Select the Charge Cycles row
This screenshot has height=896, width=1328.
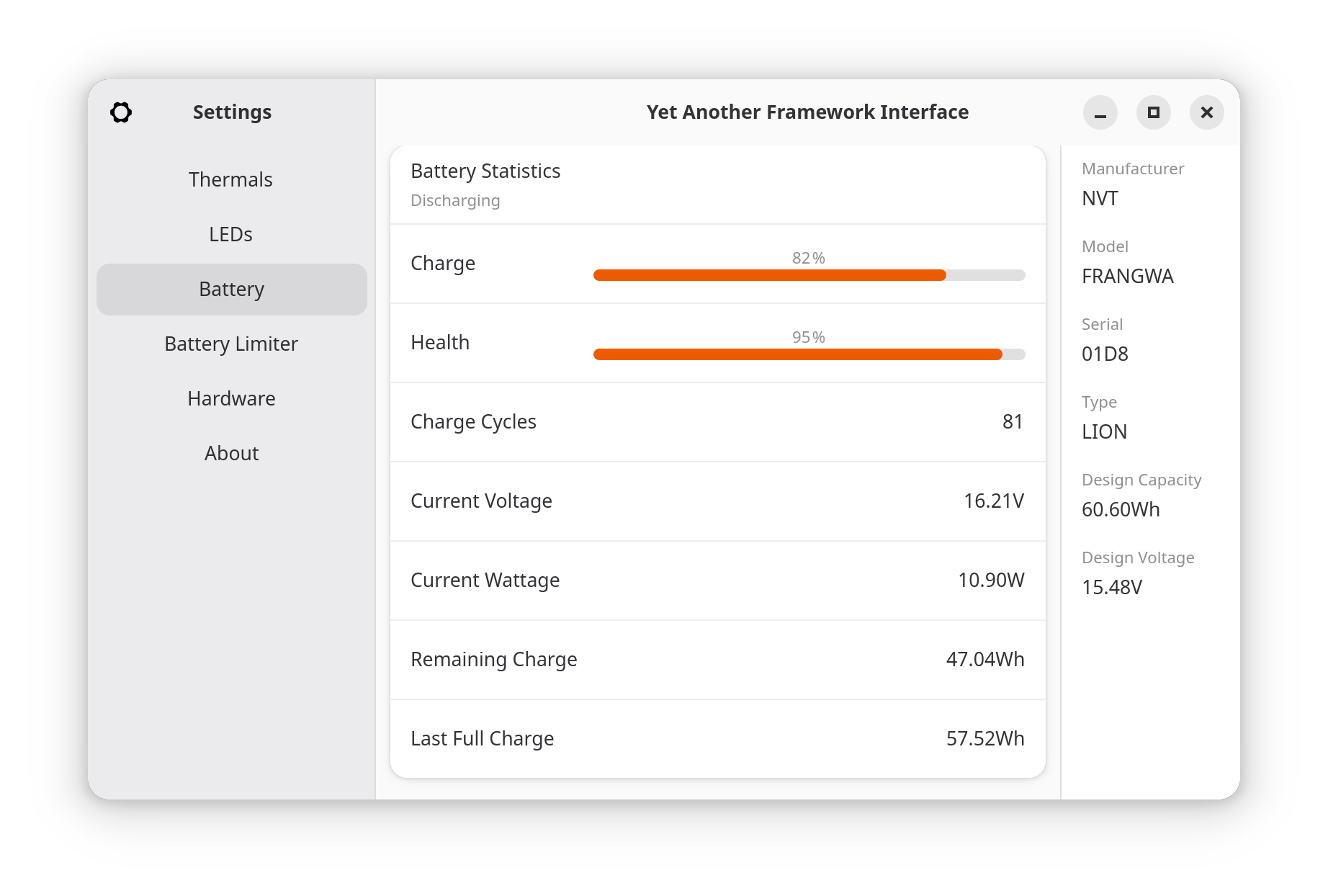[717, 422]
